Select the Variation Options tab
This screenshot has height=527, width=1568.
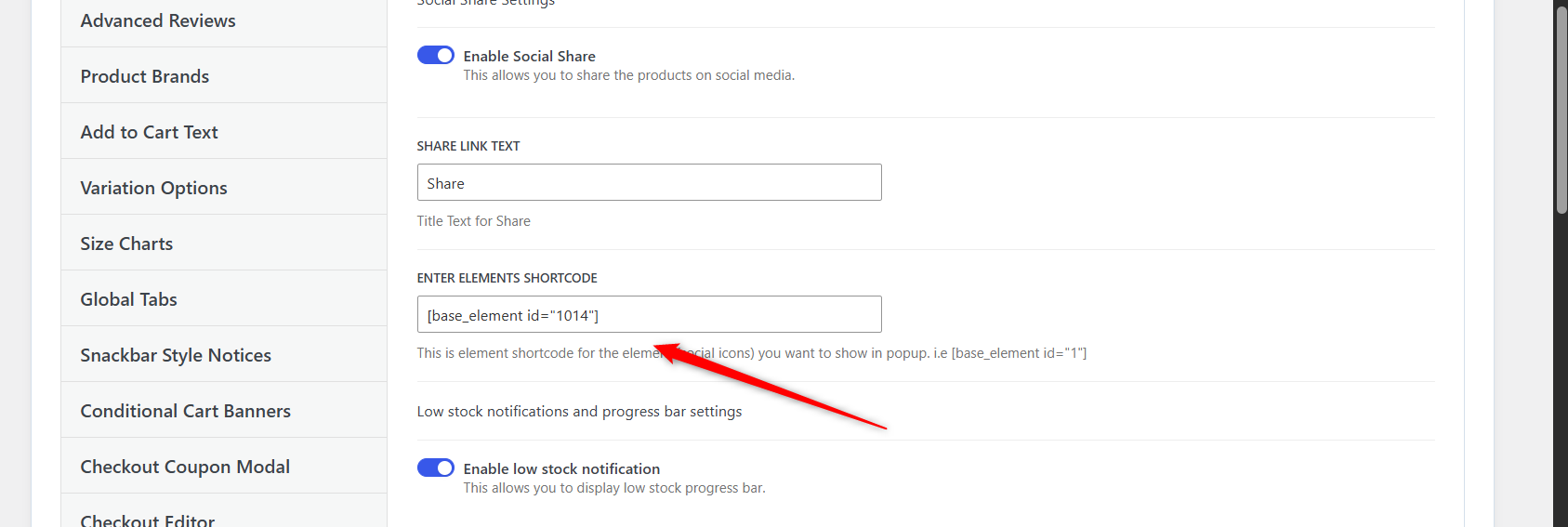click(x=224, y=188)
